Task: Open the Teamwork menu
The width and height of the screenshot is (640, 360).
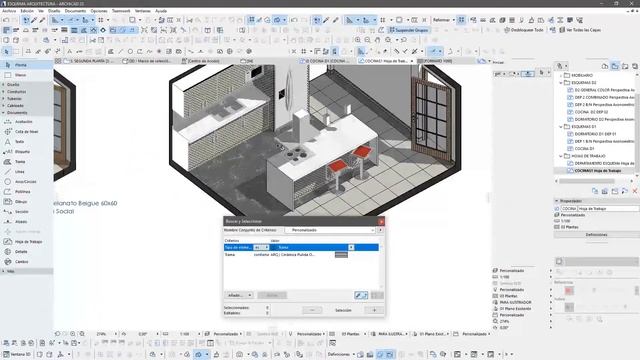Action: tap(121, 11)
